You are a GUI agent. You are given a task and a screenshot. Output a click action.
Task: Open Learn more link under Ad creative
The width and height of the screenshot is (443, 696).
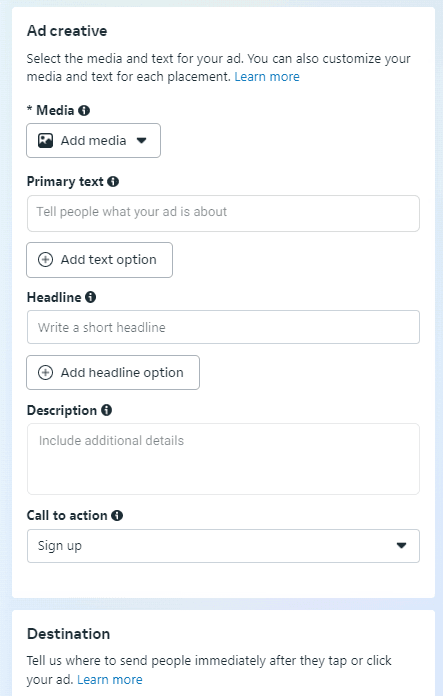point(267,77)
